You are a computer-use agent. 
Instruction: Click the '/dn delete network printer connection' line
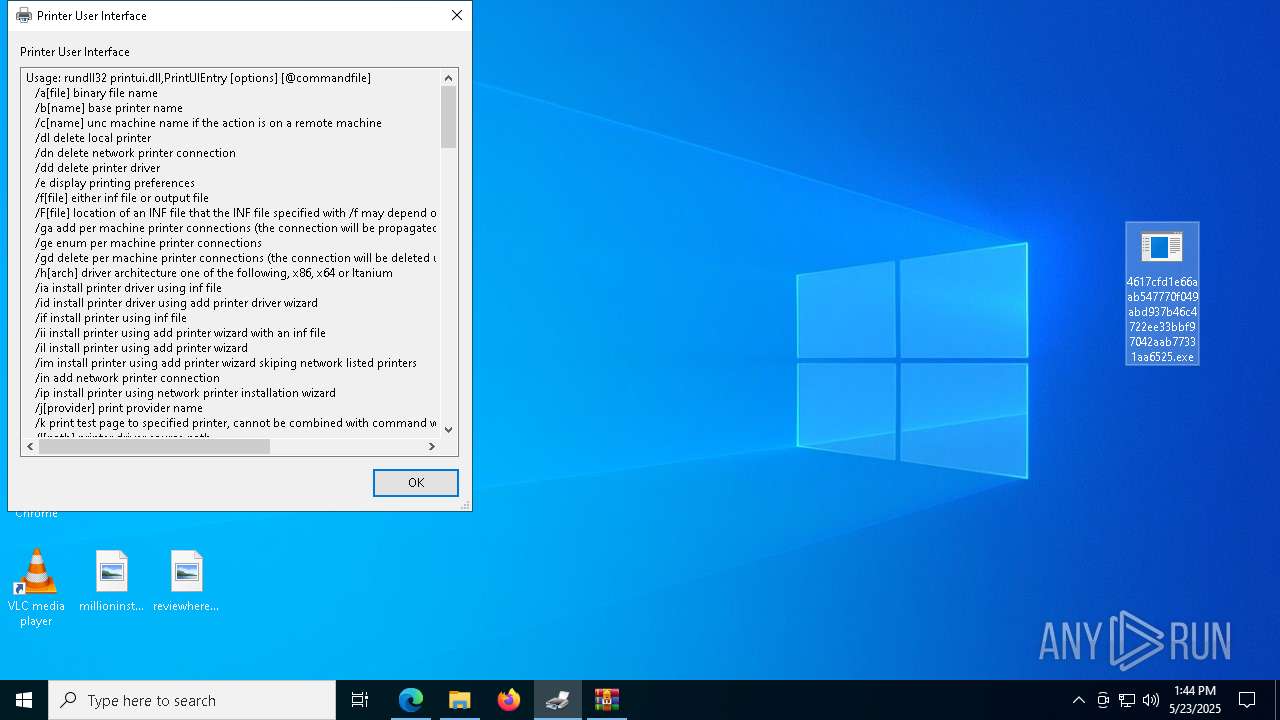click(135, 153)
